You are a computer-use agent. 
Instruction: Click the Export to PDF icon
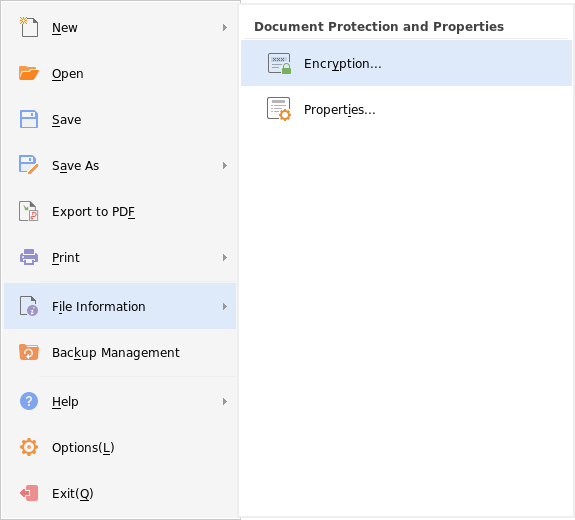point(29,211)
